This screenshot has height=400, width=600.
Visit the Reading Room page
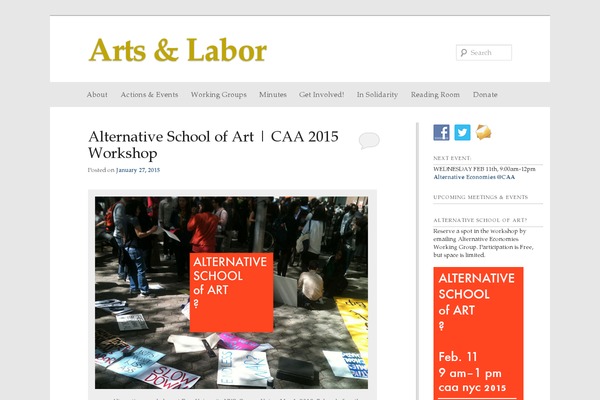tap(435, 95)
